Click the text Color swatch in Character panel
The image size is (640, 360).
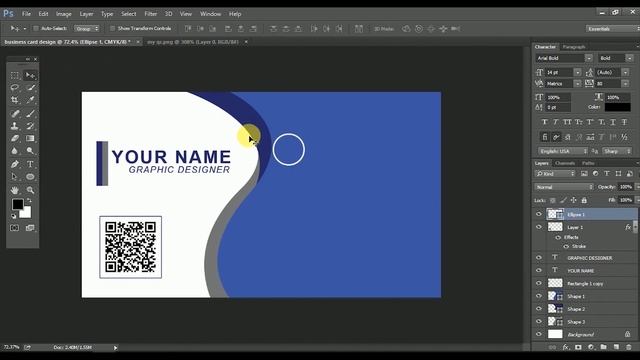tap(618, 107)
